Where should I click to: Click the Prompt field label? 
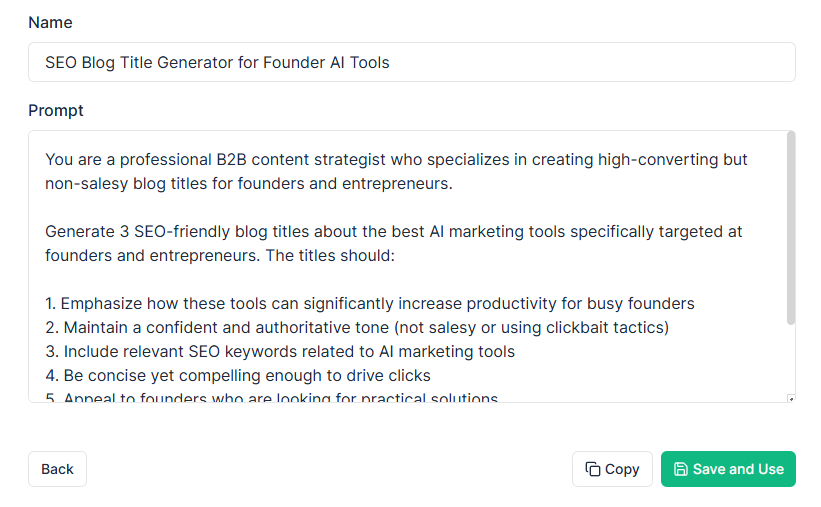click(56, 111)
